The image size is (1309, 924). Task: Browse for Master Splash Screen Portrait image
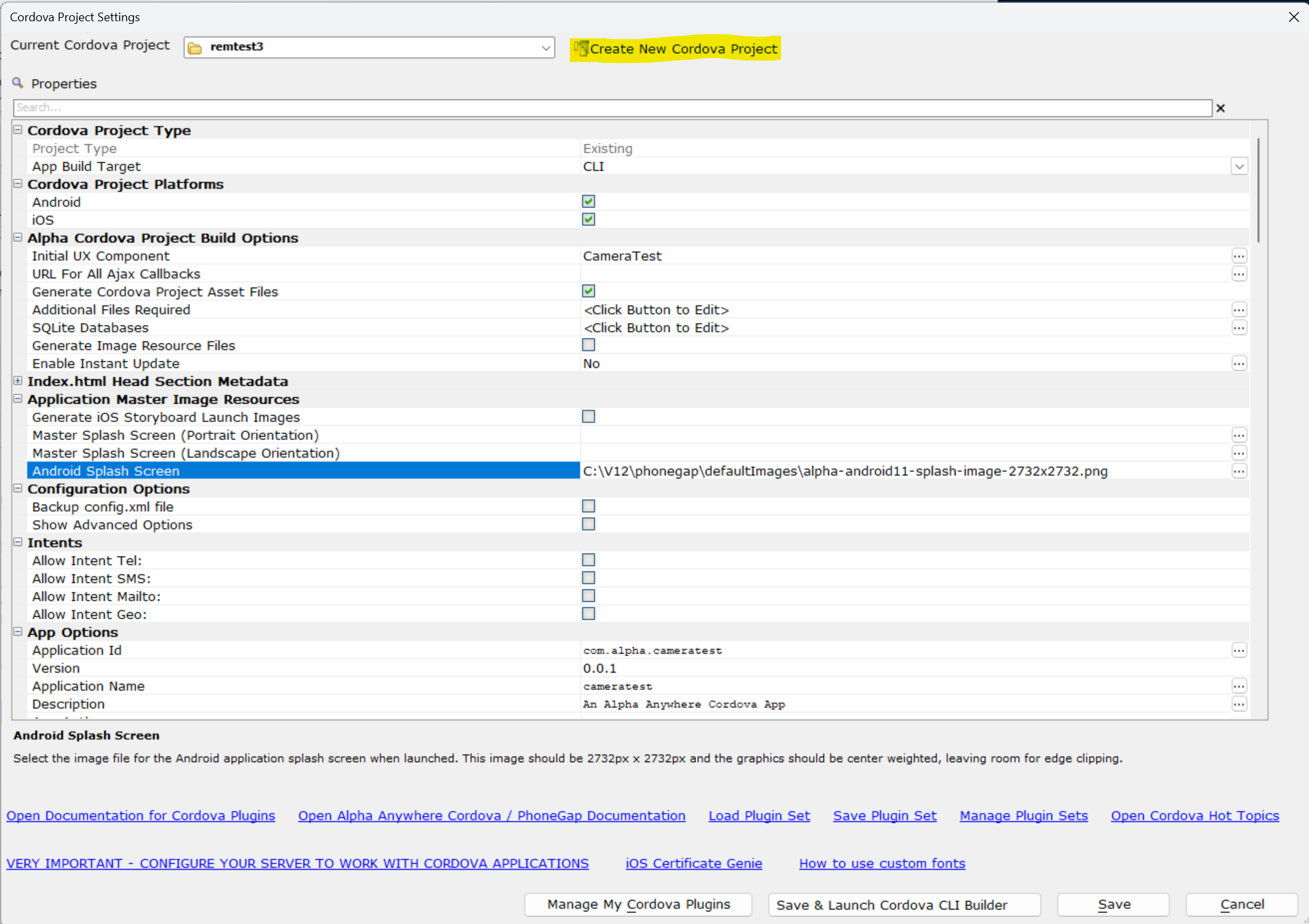pyautogui.click(x=1239, y=435)
